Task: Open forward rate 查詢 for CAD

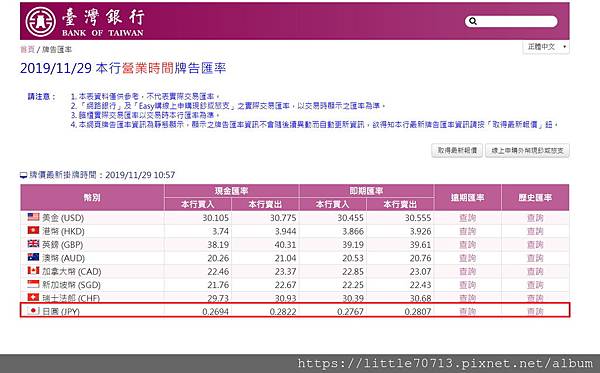Action: [x=468, y=271]
